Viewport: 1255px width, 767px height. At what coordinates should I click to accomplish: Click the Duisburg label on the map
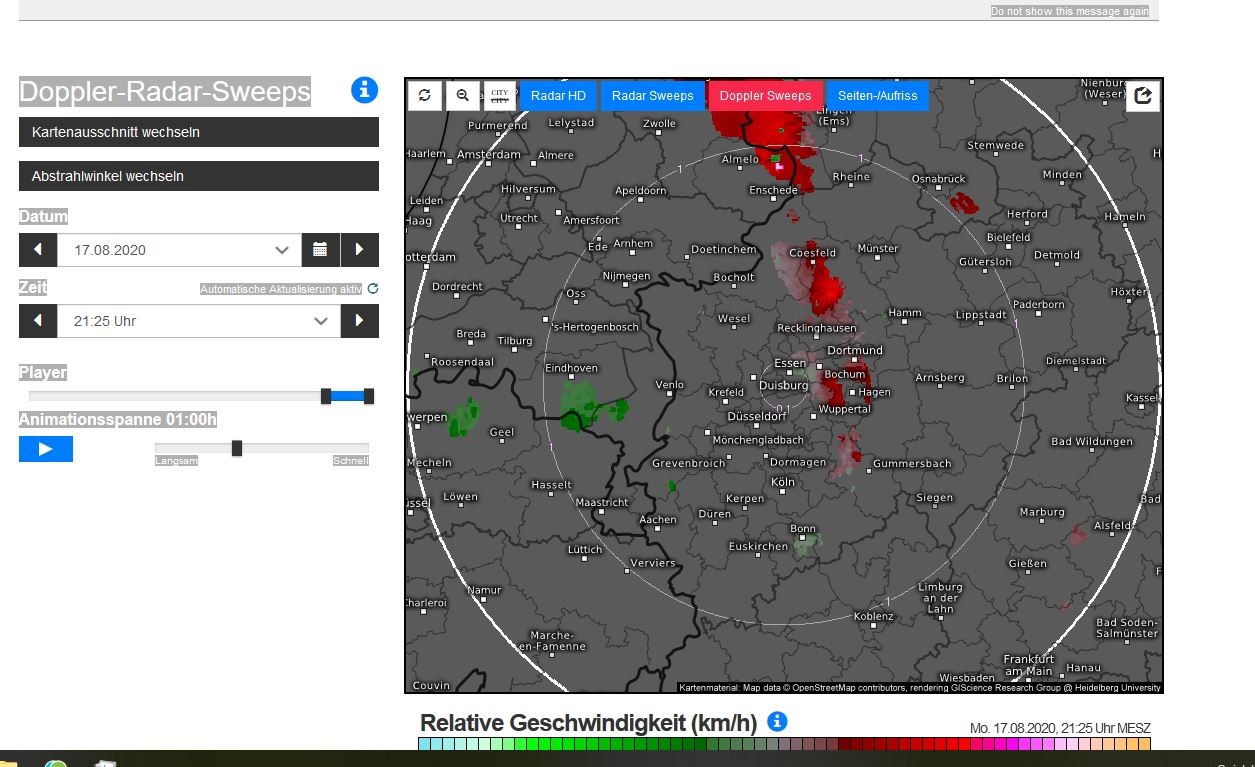(784, 385)
